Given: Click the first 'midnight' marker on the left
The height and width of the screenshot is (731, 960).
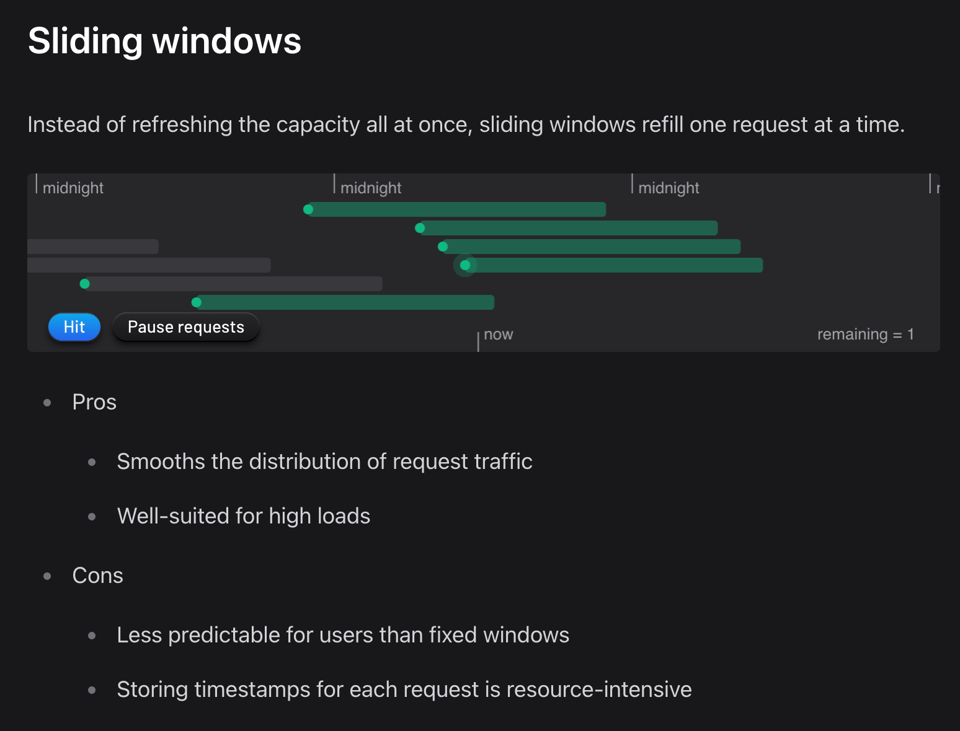Looking at the screenshot, I should click(72, 187).
